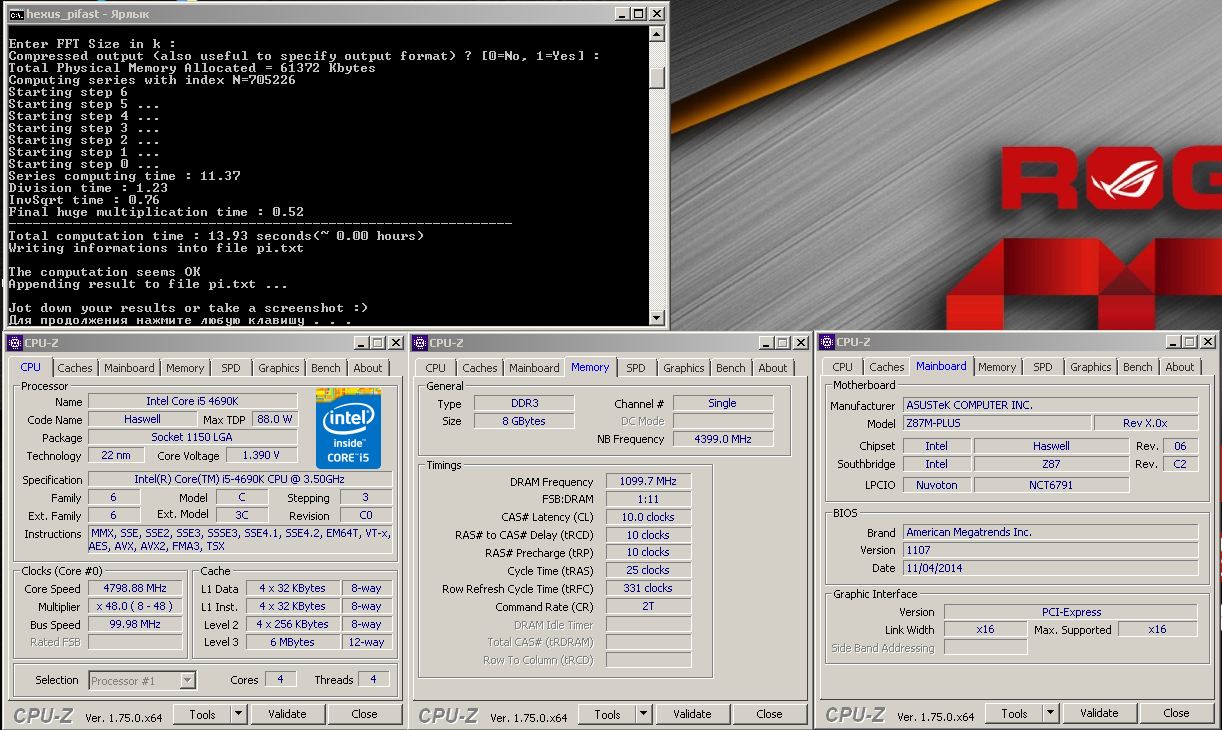
Task: Click the memory Type field DDR3
Action: tap(522, 403)
